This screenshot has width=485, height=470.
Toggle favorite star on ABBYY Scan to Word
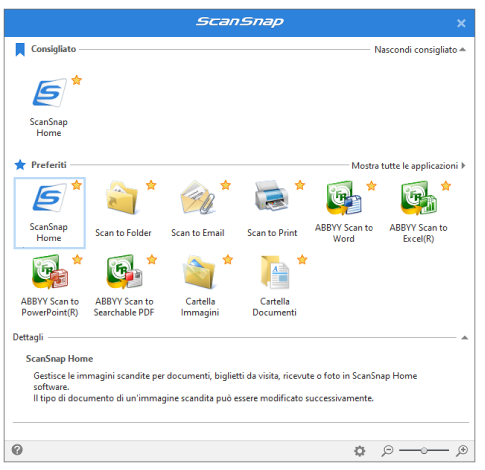click(371, 186)
